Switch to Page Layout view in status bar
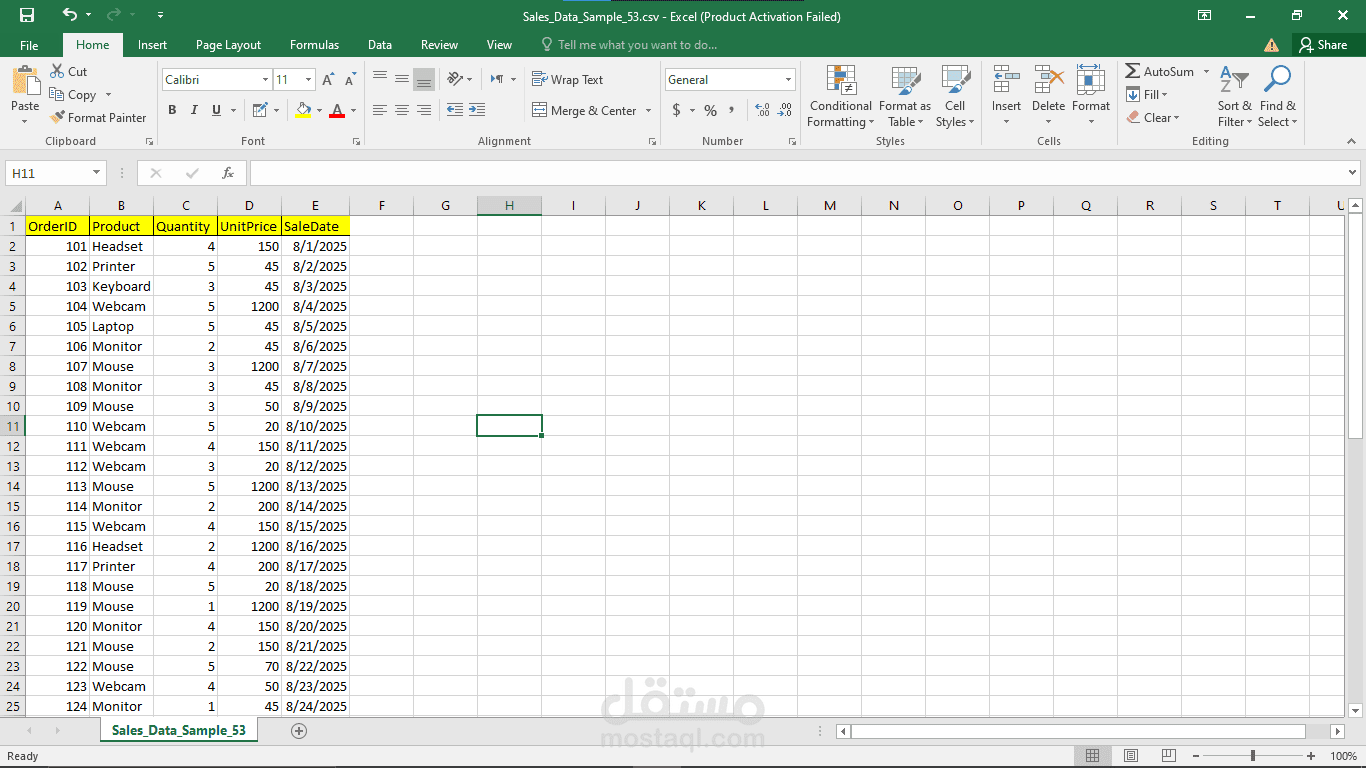Screen dimensions: 1366x768 click(x=1131, y=756)
